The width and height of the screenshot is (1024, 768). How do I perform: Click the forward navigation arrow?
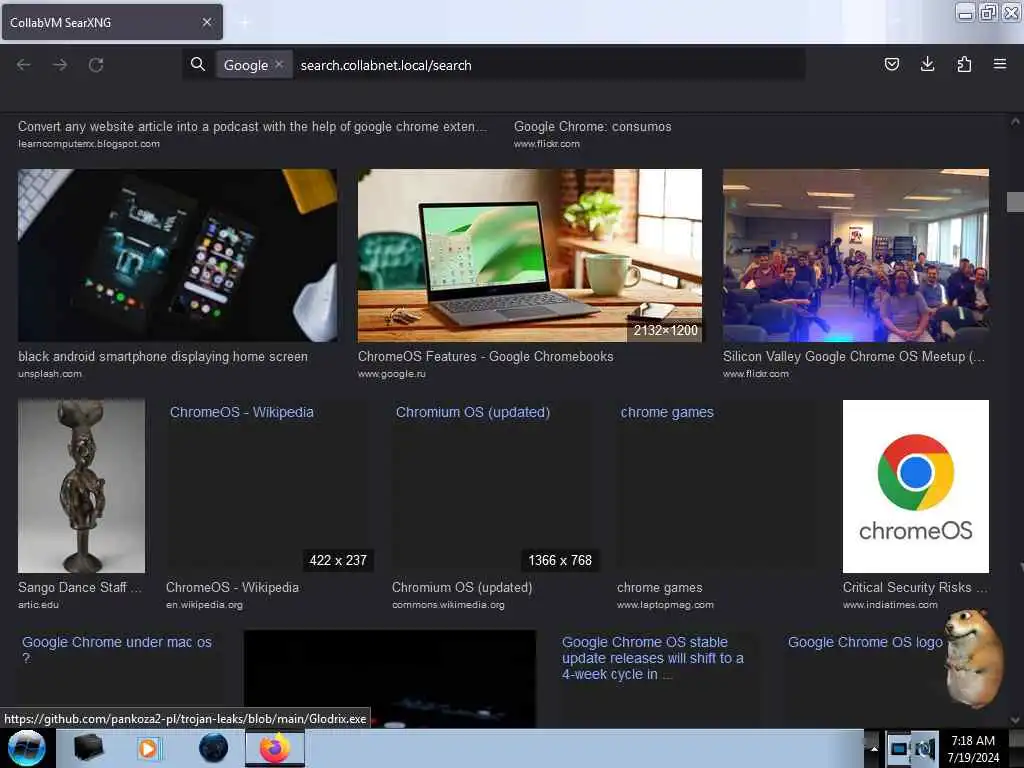60,65
